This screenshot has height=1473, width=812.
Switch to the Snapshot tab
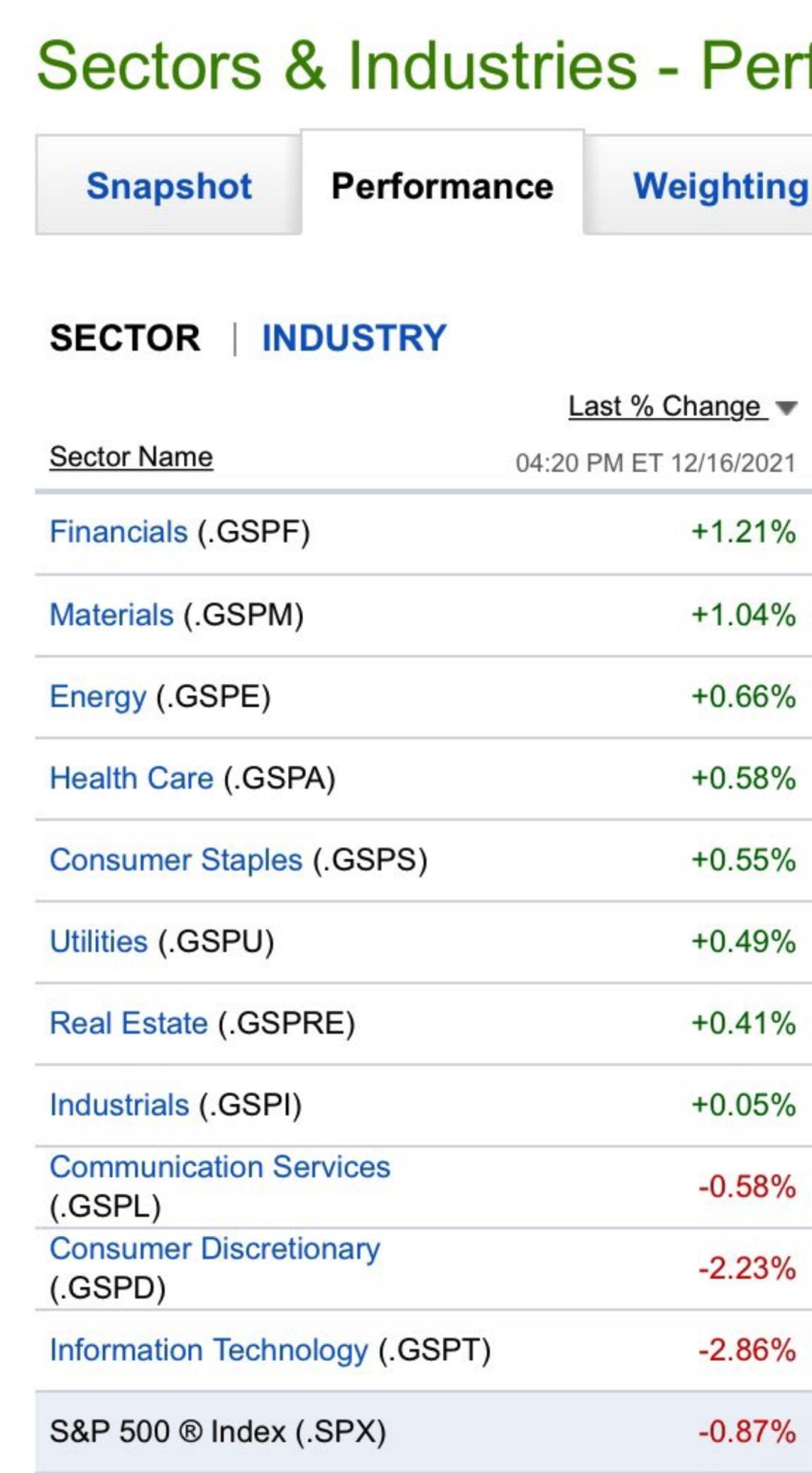click(x=169, y=187)
